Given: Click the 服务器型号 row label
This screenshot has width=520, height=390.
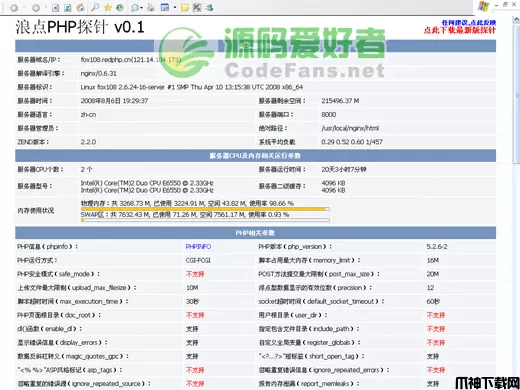Looking at the screenshot, I should click(x=35, y=186).
